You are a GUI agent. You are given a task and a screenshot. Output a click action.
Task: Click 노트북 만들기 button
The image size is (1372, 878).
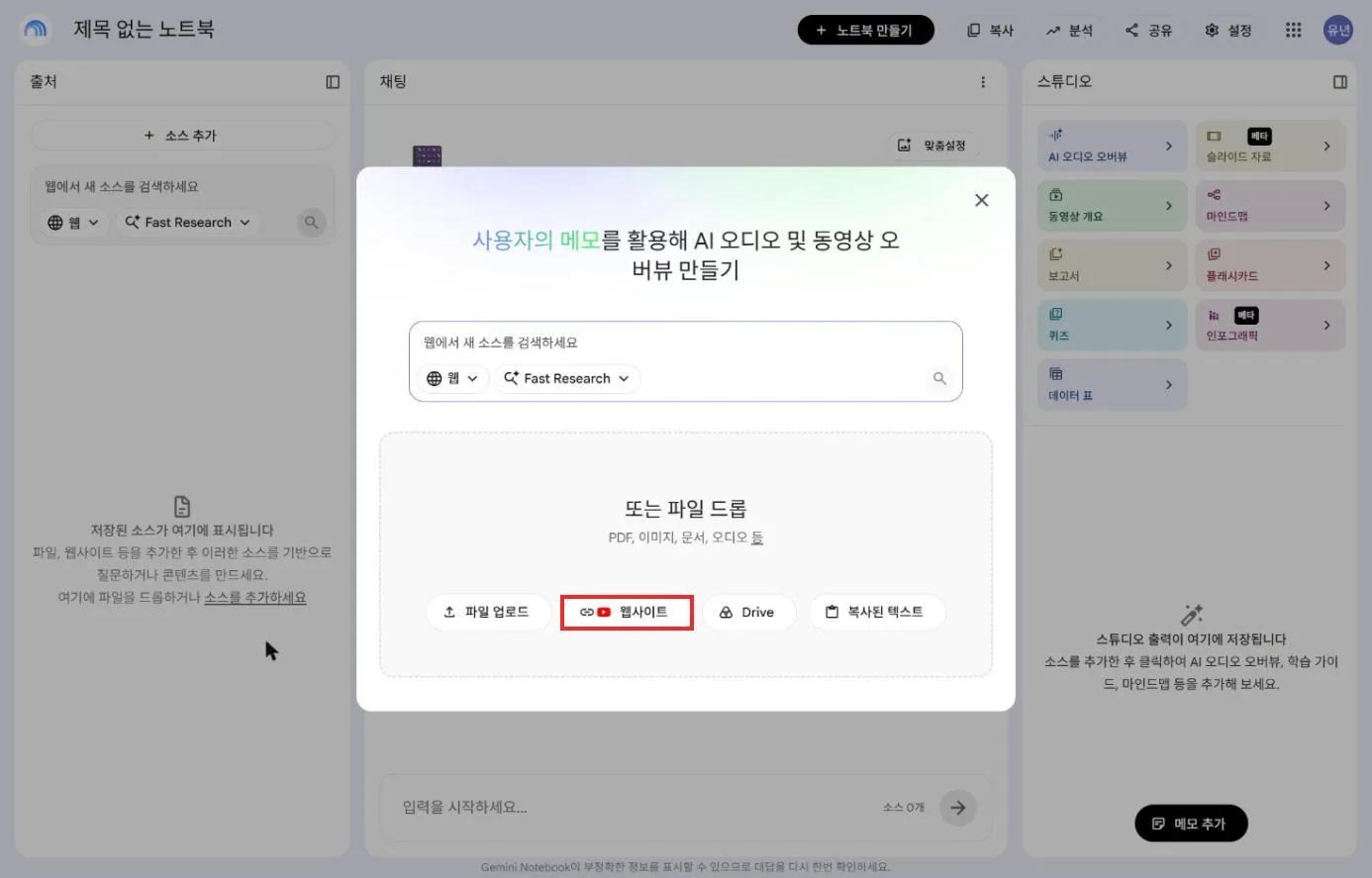pyautogui.click(x=865, y=30)
